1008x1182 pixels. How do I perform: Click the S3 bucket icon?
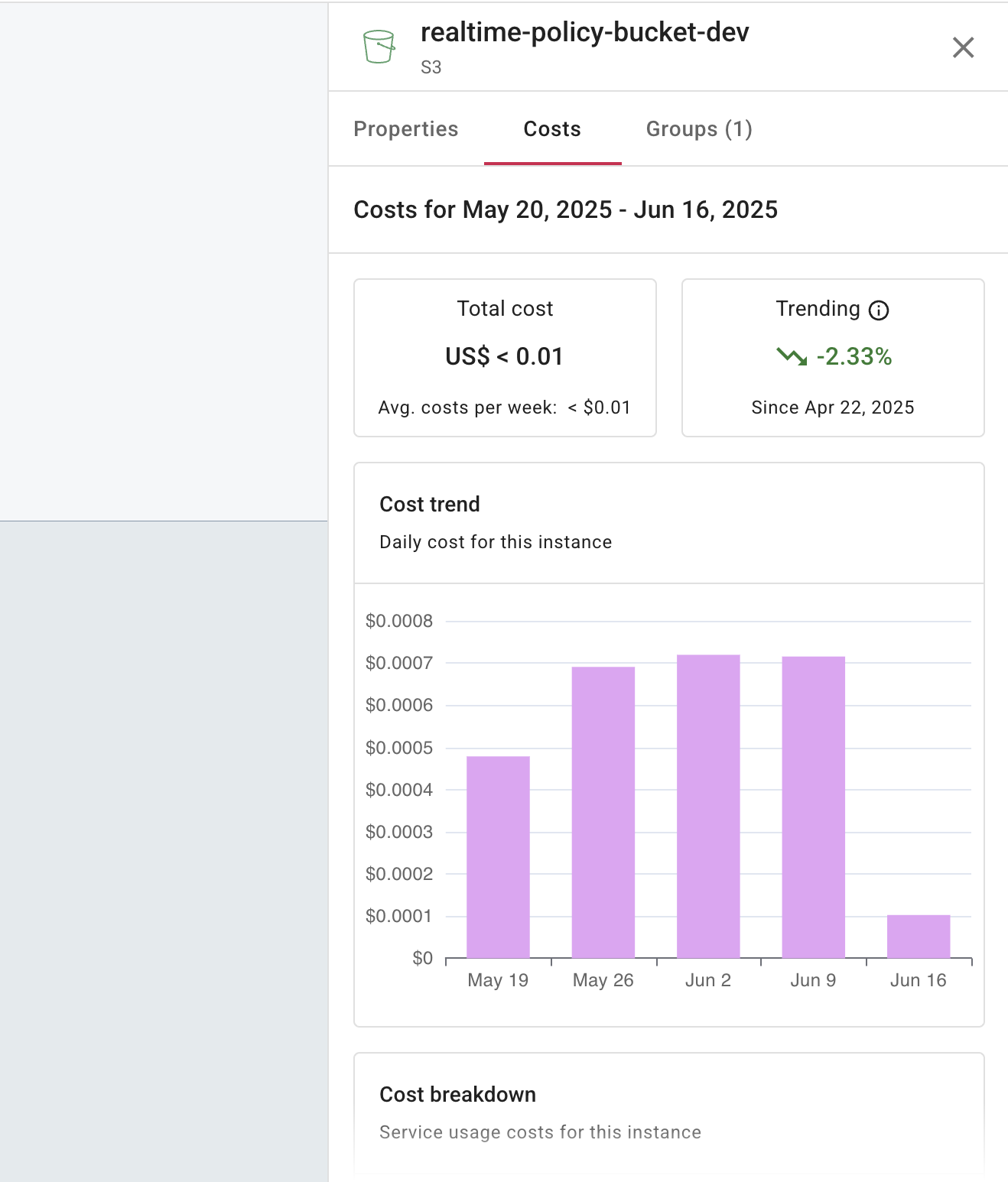pos(379,45)
